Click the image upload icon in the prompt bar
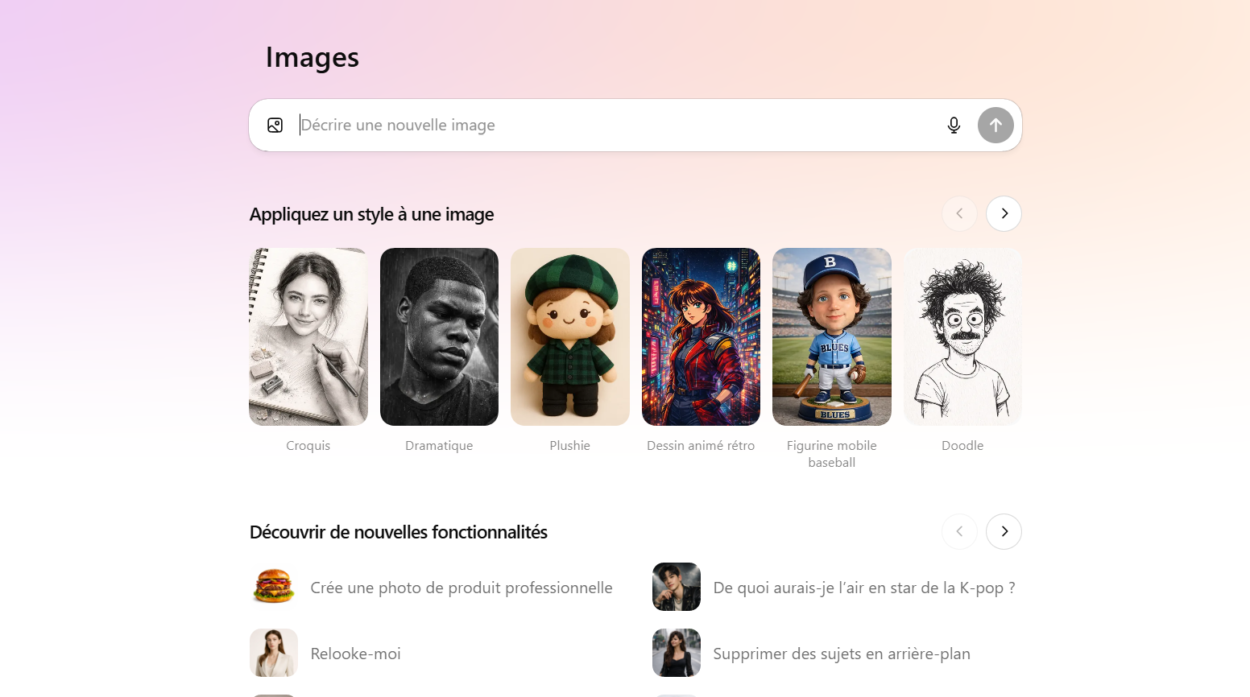 click(276, 124)
